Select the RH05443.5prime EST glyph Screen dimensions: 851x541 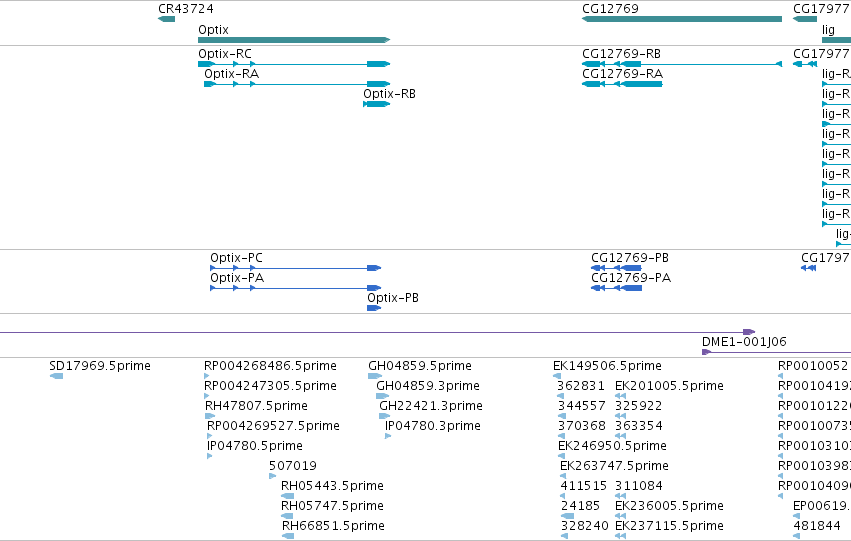(x=288, y=496)
